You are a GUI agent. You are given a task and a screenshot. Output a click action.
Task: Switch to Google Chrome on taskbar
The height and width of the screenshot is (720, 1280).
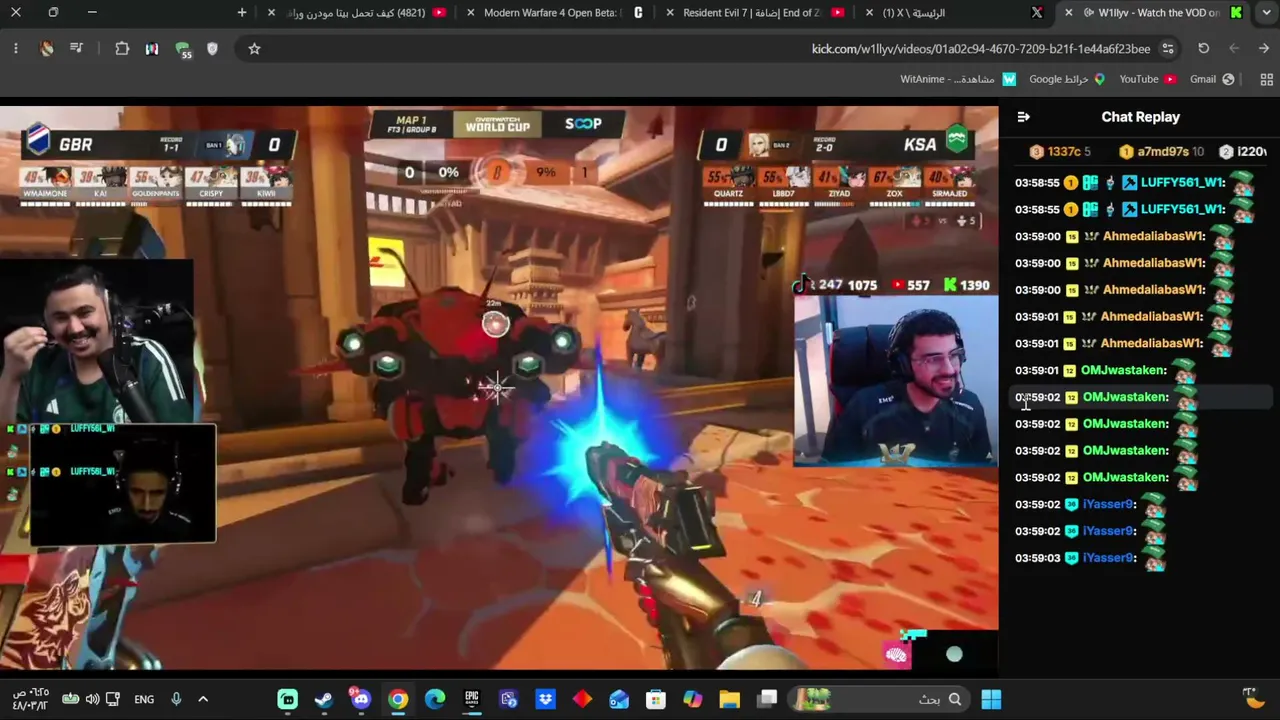pos(398,699)
